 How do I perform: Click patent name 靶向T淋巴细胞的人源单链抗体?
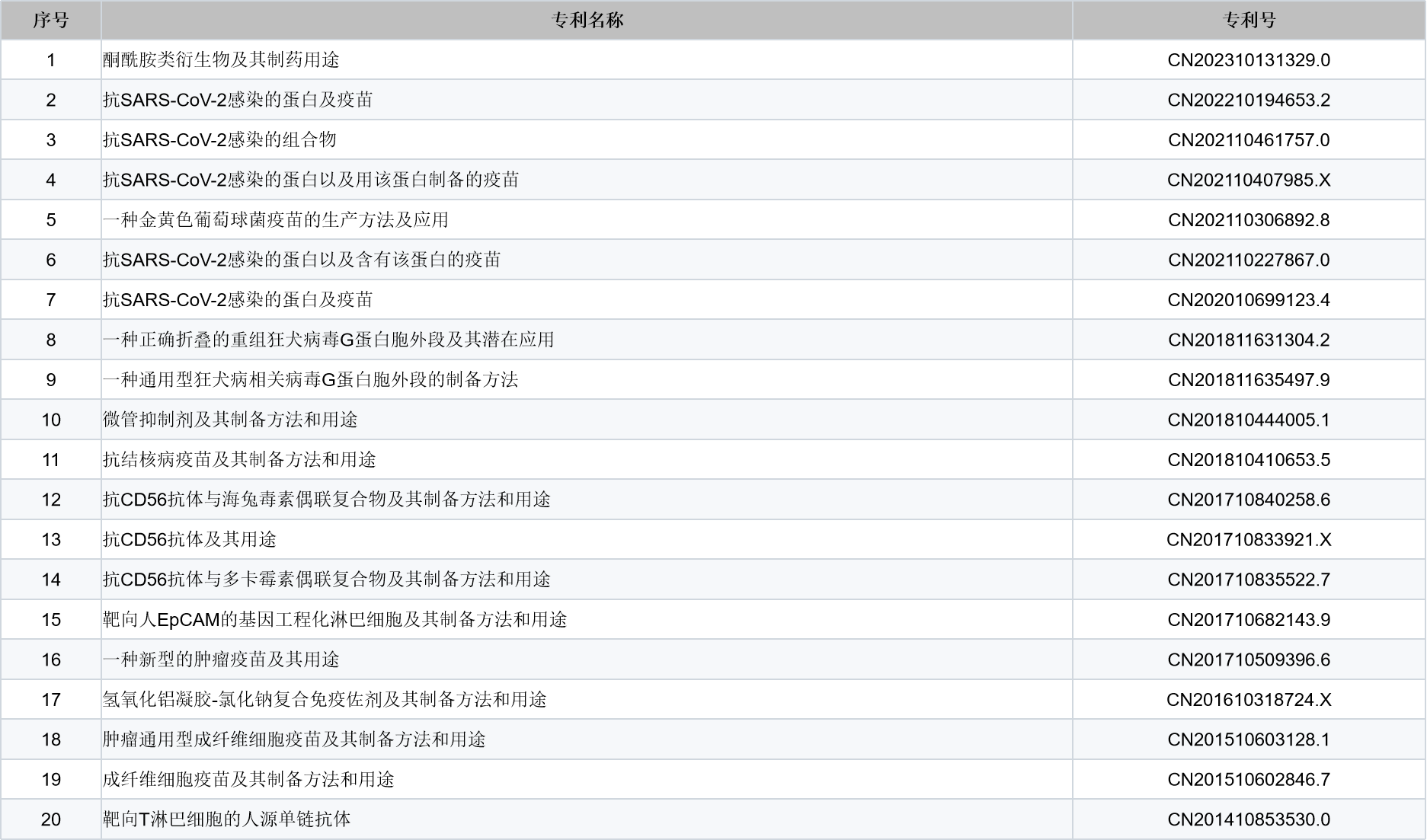227,819
